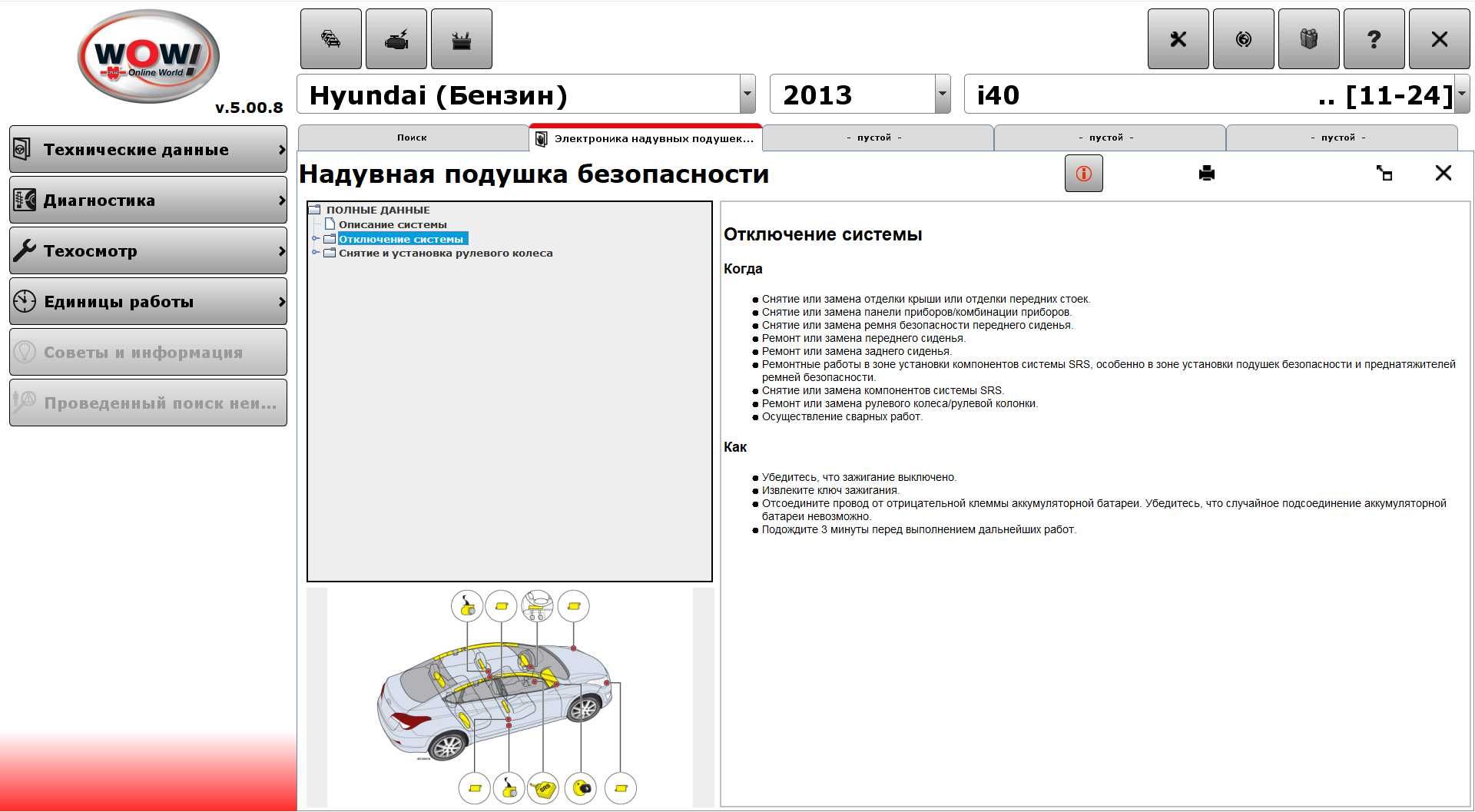Click the Надувная подушка безопасности title
1475x812 pixels.
click(x=534, y=174)
